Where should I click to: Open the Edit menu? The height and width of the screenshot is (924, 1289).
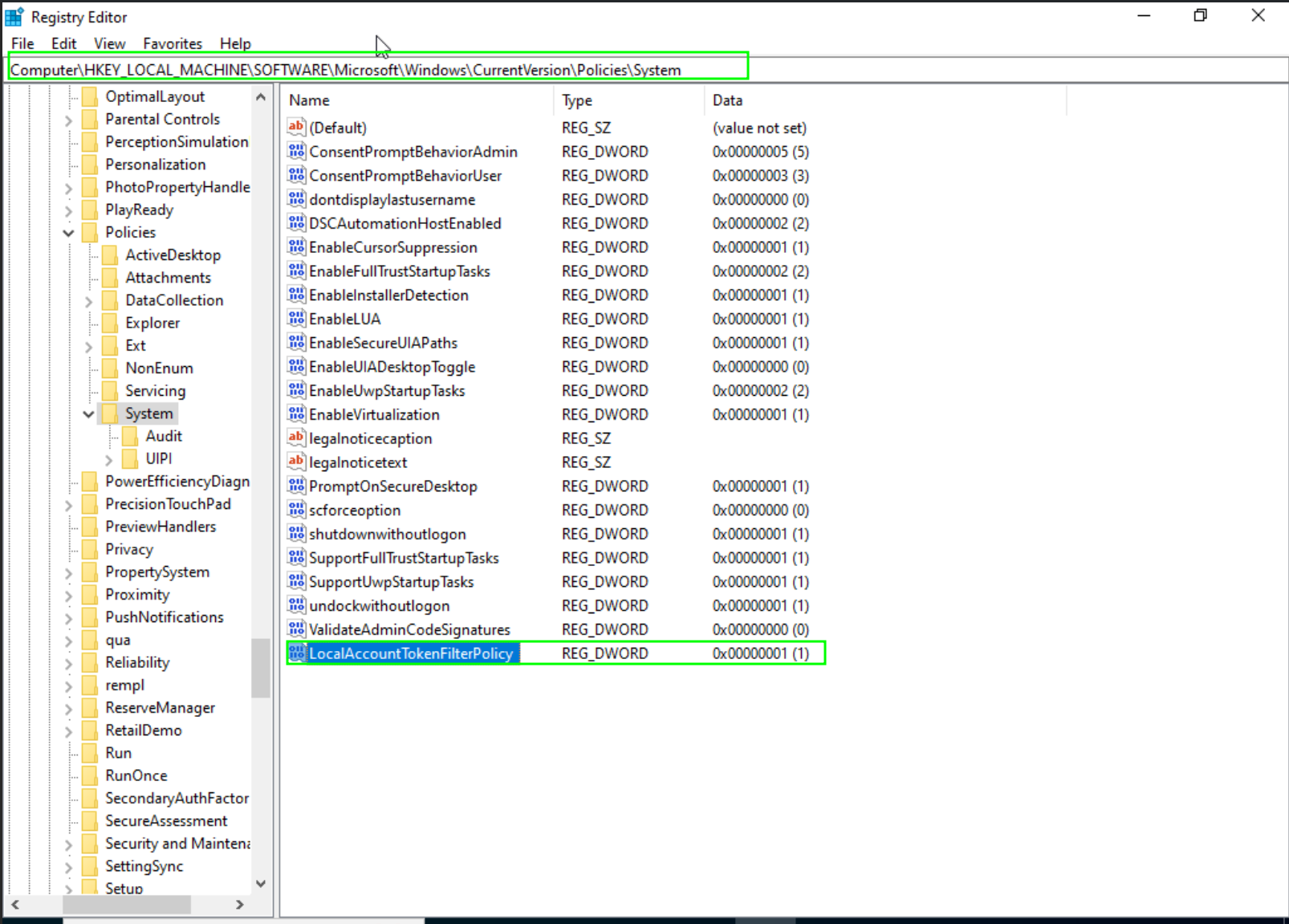click(63, 43)
